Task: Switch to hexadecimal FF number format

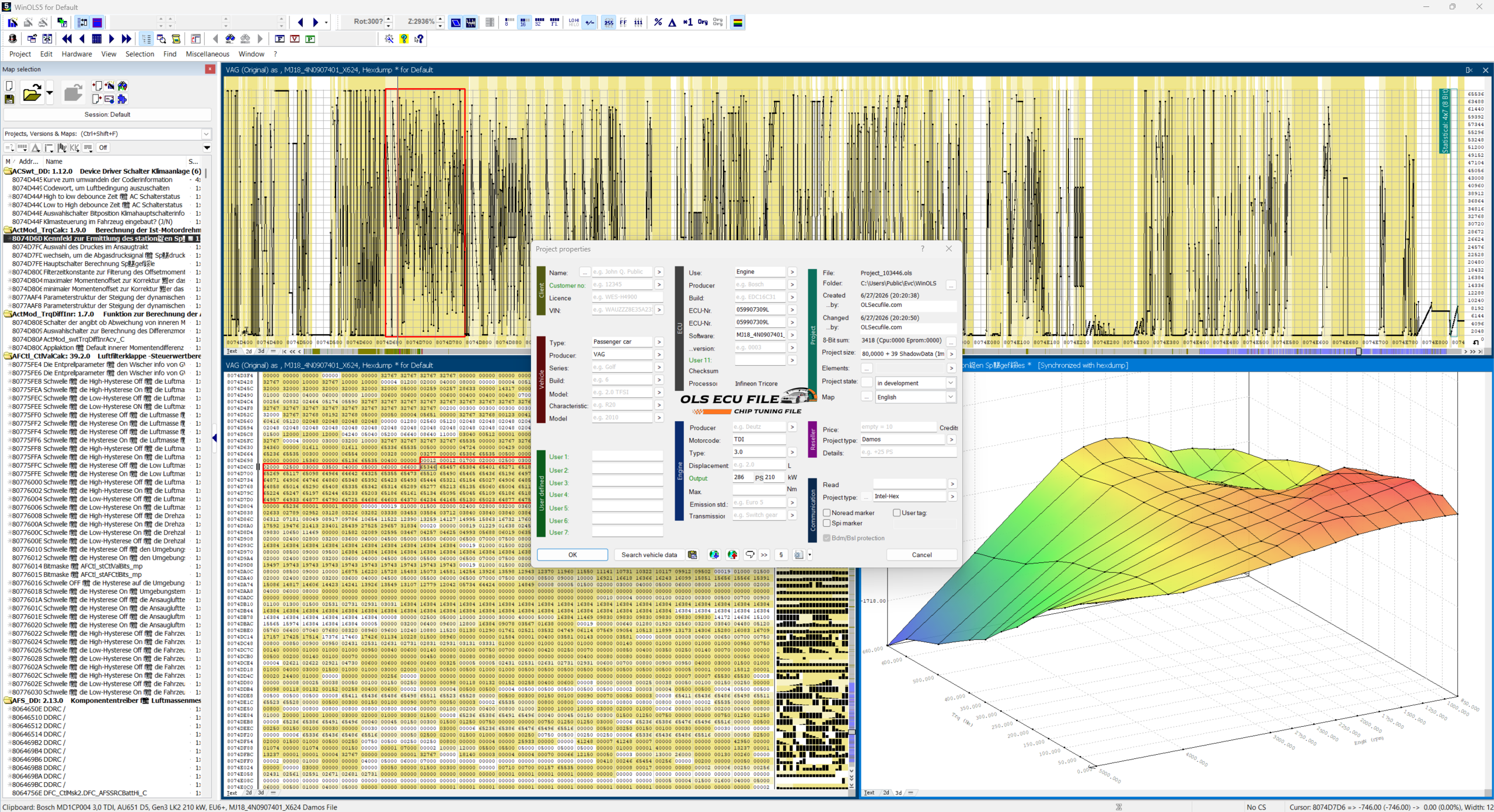Action: (x=623, y=22)
